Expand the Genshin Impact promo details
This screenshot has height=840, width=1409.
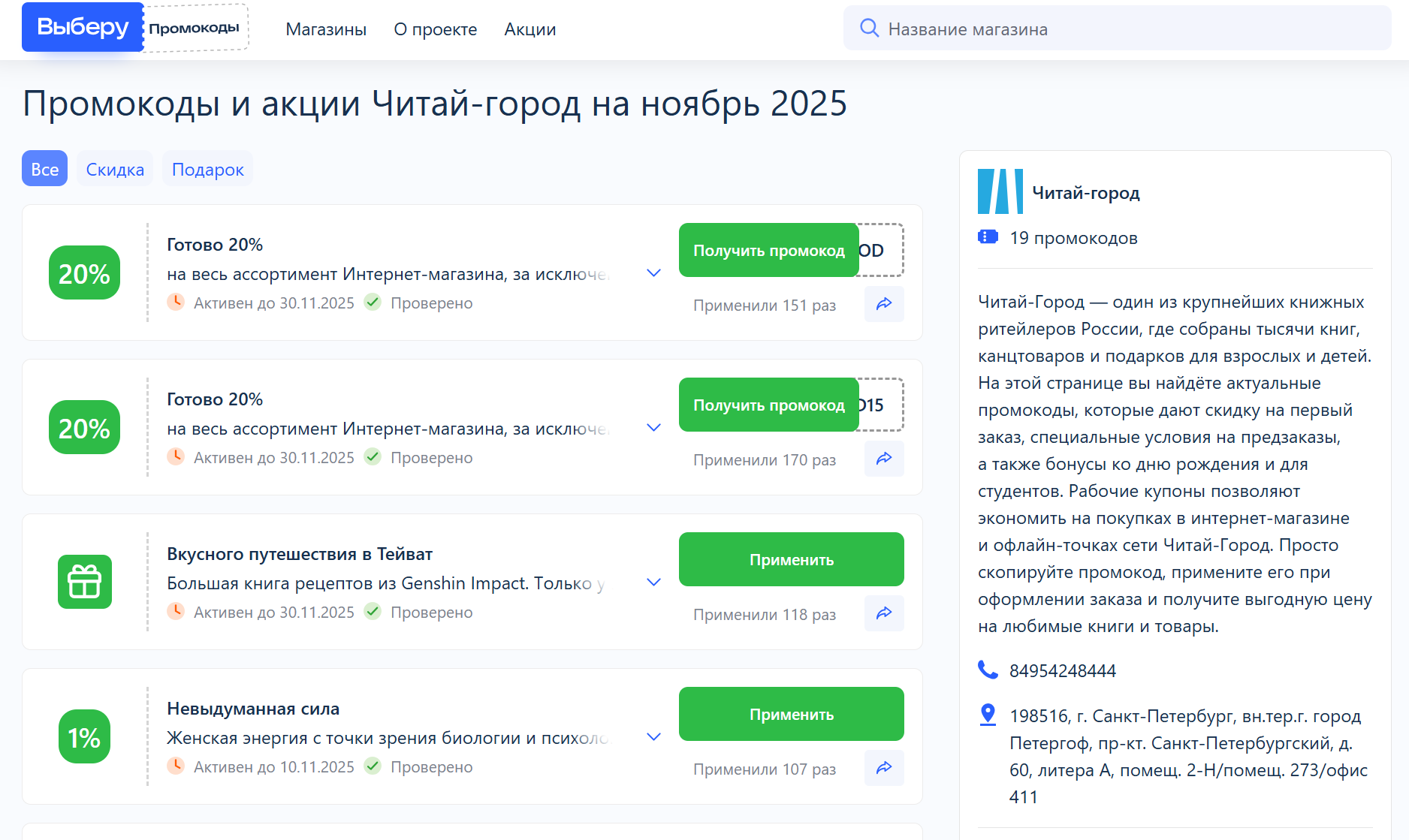click(653, 582)
